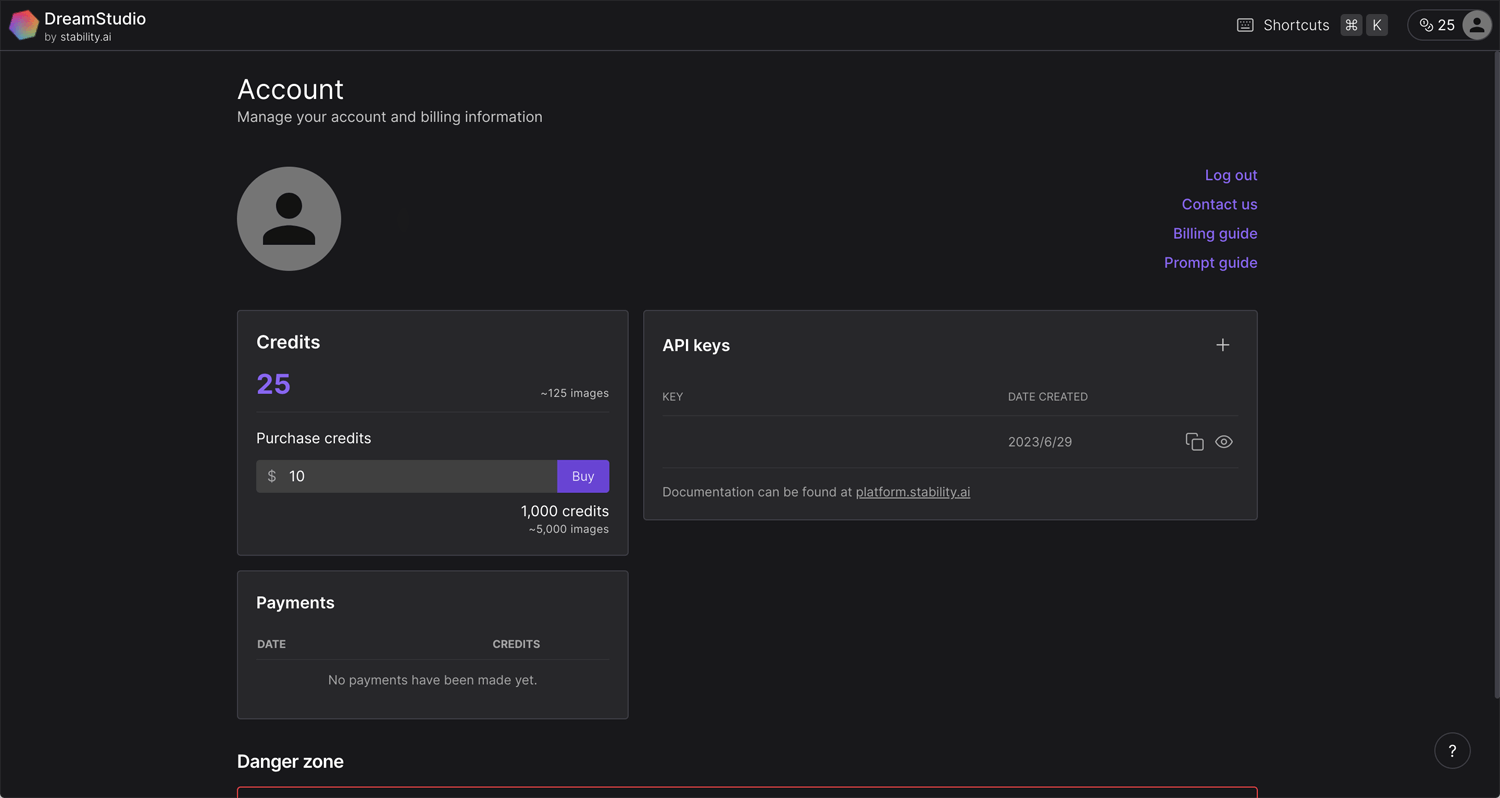Click the DreamStudio hexagon logo
The height and width of the screenshot is (798, 1500).
coord(24,25)
